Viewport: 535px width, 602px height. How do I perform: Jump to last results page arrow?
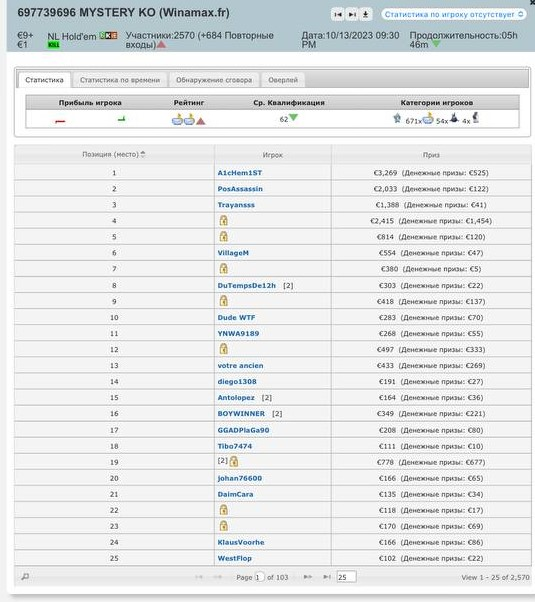pos(327,577)
